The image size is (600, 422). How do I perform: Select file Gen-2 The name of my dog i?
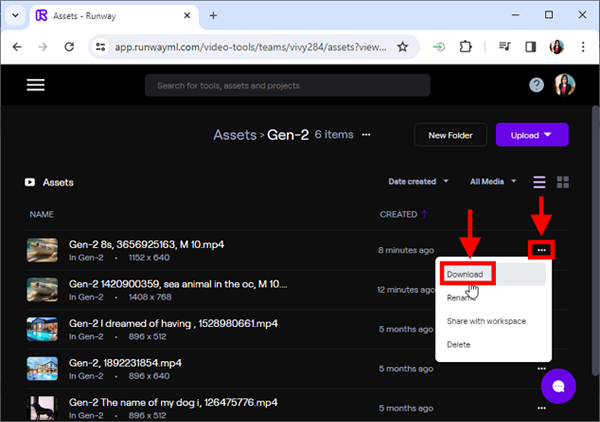pyautogui.click(x=173, y=402)
